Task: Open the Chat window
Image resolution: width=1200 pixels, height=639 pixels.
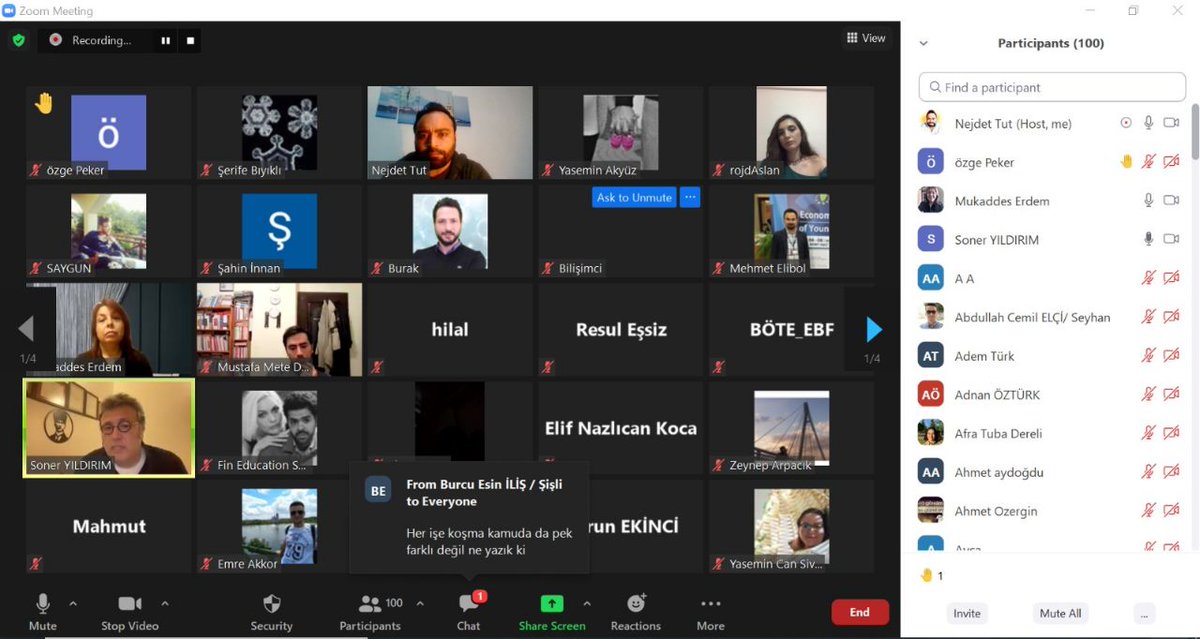Action: [468, 610]
